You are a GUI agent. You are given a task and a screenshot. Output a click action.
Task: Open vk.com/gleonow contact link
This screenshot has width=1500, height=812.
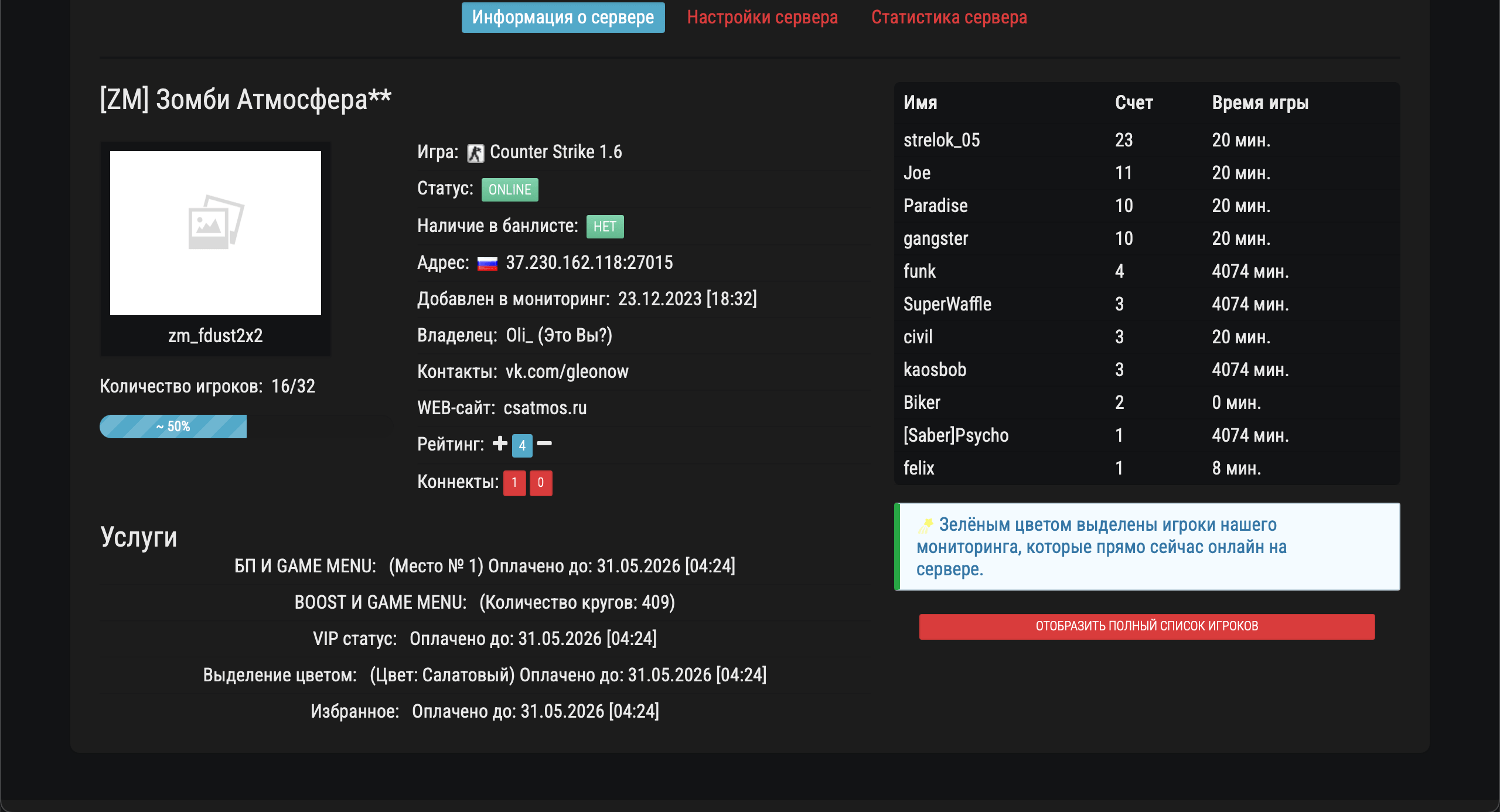point(567,371)
